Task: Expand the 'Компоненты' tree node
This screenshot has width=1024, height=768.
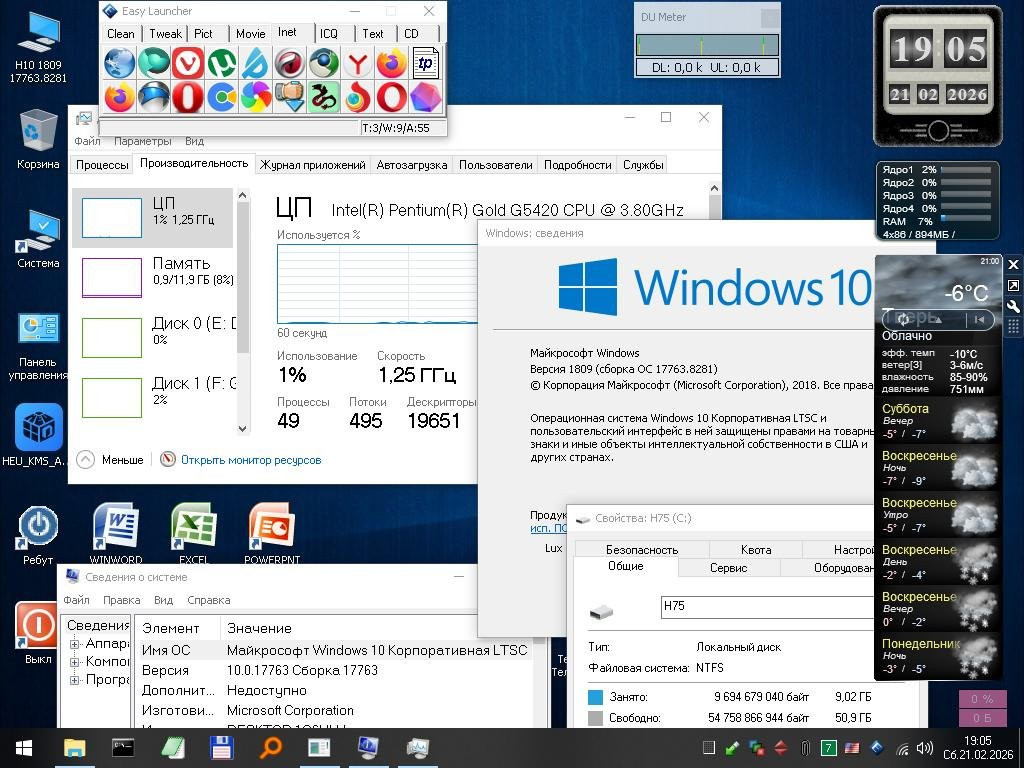Action: coord(75,662)
